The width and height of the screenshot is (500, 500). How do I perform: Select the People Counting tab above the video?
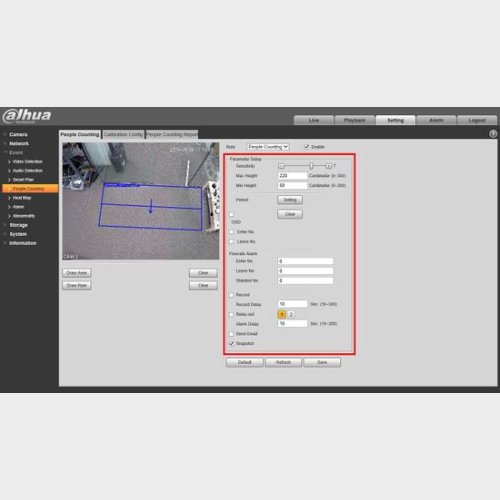point(80,134)
